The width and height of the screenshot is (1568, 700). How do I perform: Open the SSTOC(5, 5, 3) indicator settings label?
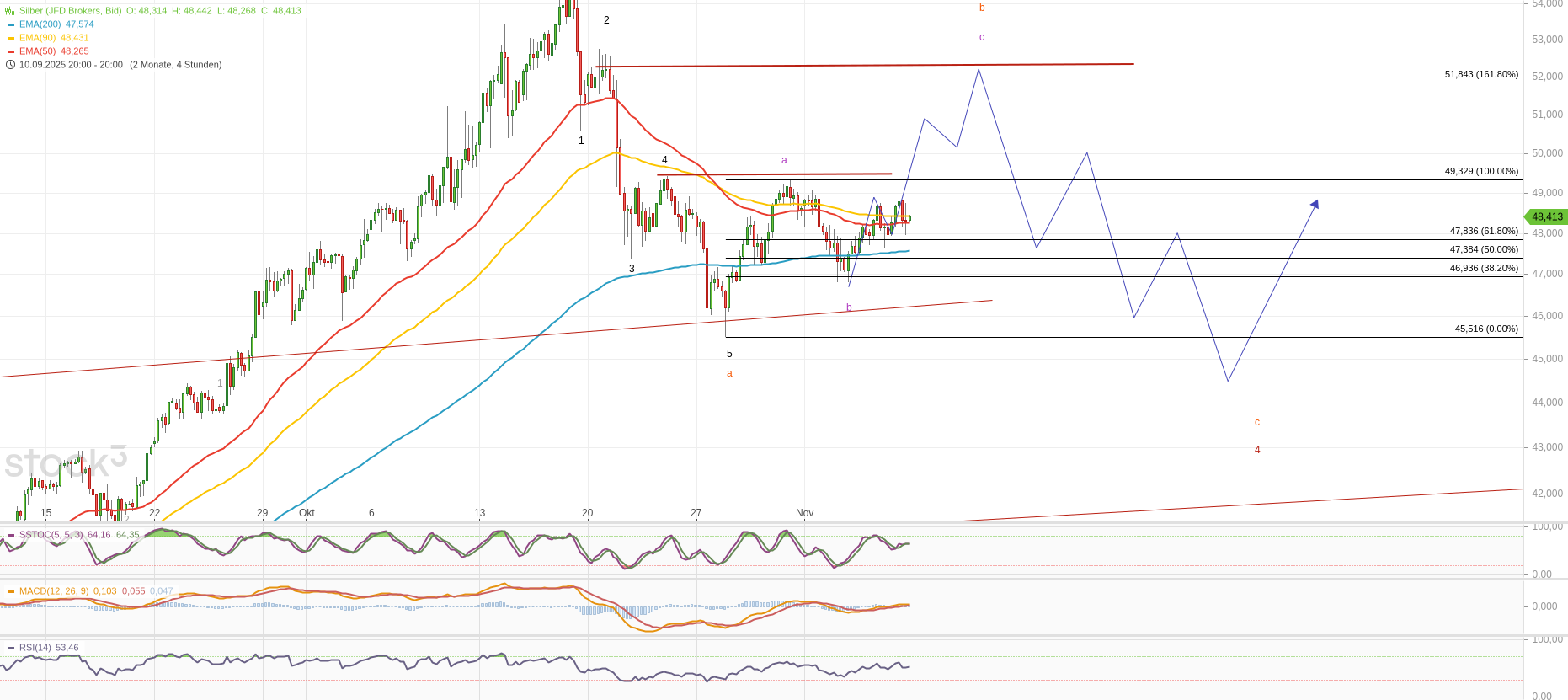pos(51,535)
